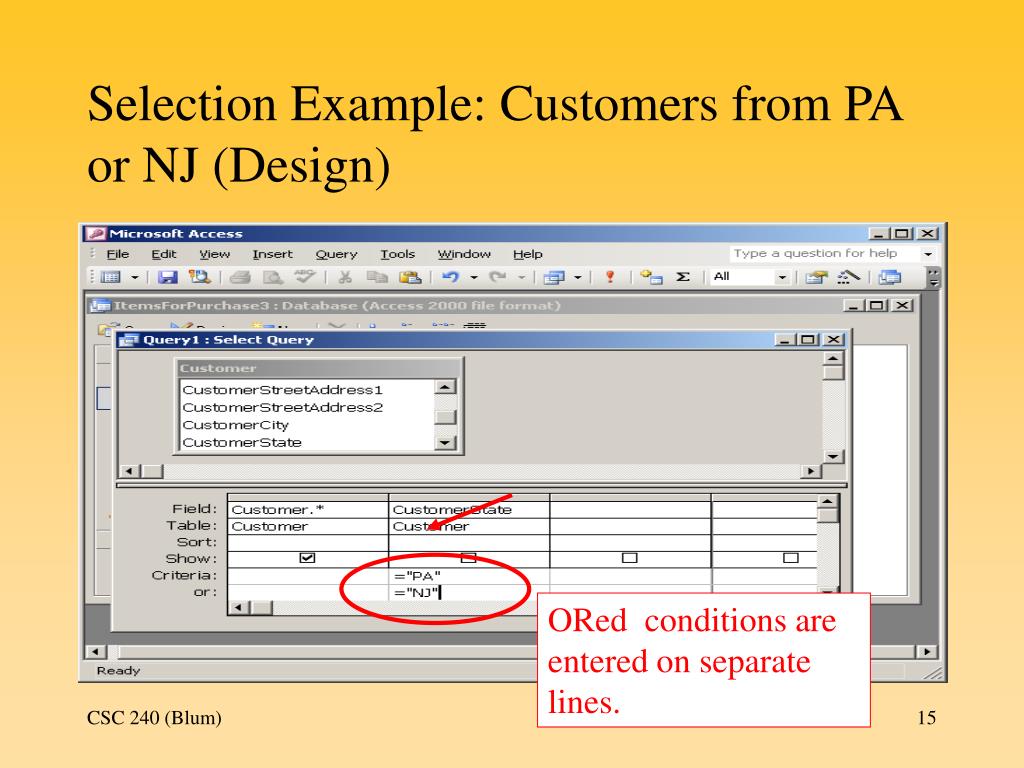Run the query with the exclamation icon
The image size is (1024, 768).
coord(610,278)
